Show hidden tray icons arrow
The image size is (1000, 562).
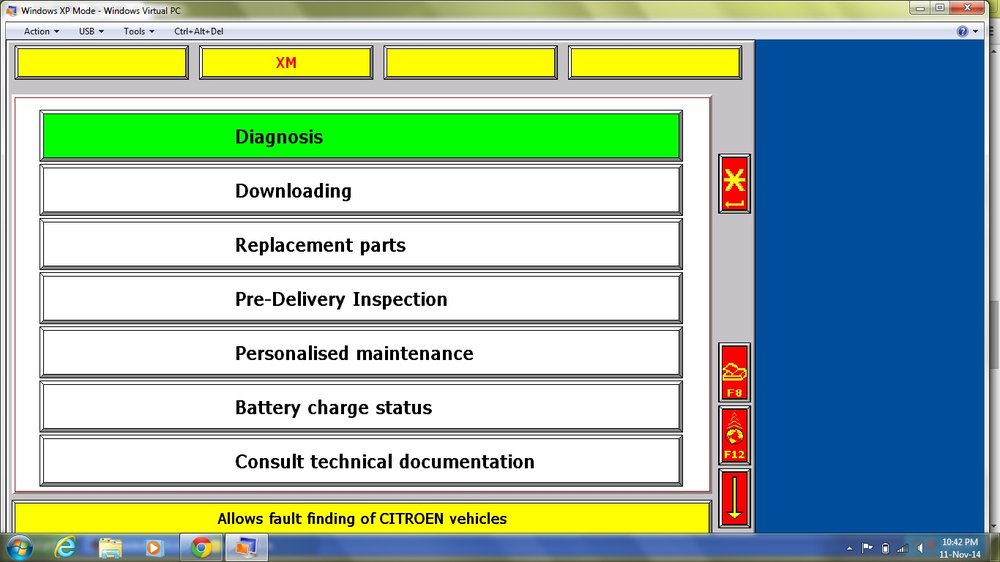(x=849, y=548)
